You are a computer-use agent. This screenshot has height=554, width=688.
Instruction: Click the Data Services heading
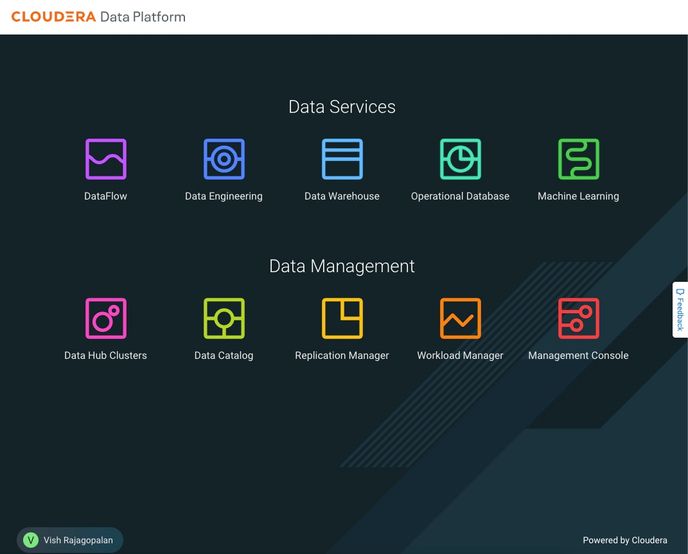click(342, 107)
